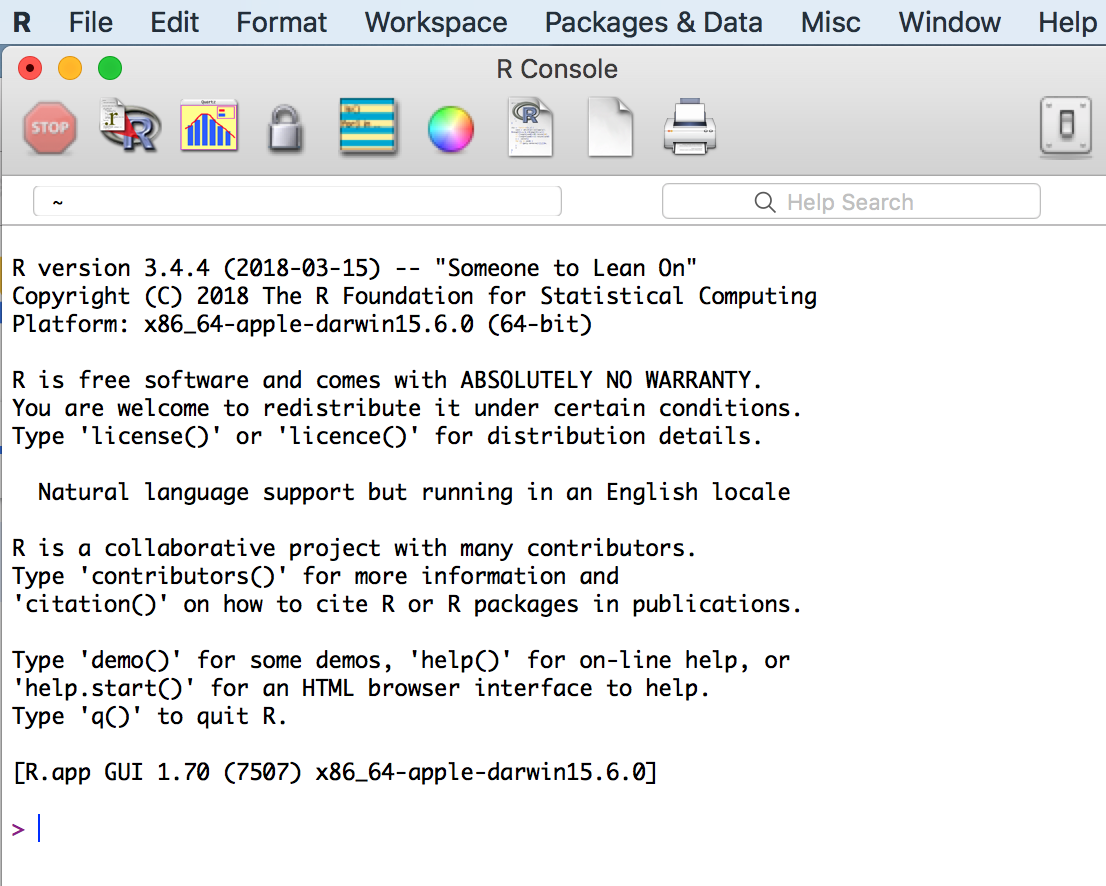Click the working directory path field
This screenshot has width=1106, height=886.
297,202
